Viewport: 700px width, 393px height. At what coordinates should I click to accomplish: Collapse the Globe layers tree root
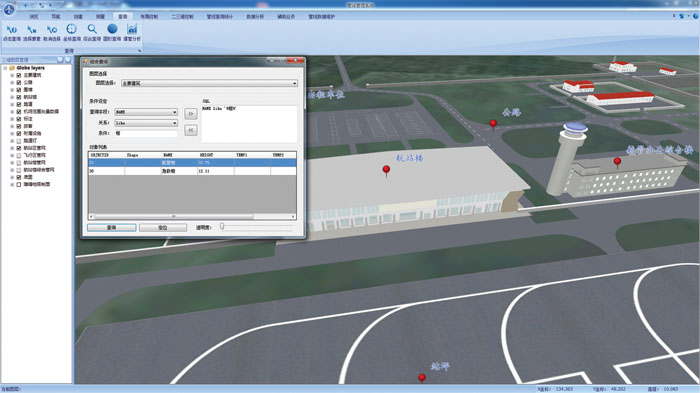[x=5, y=68]
